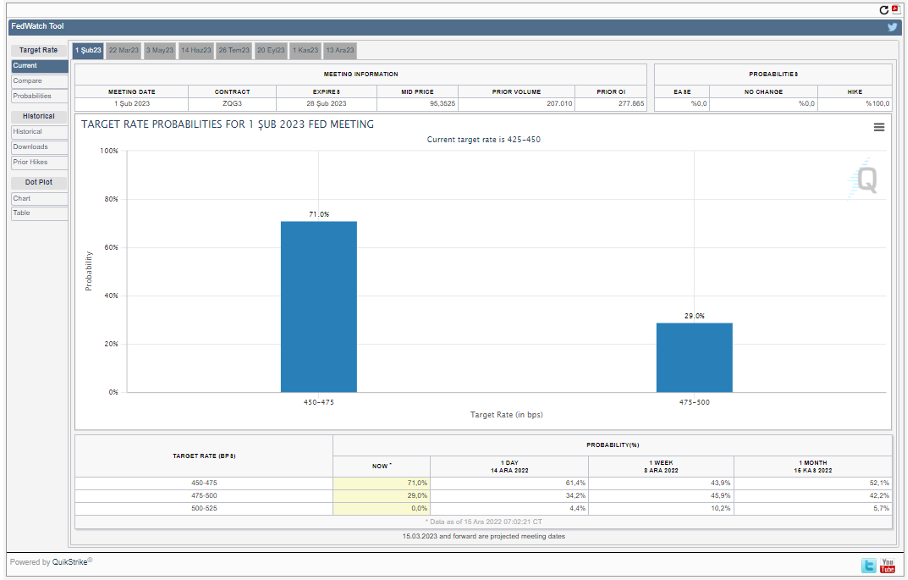The image size is (908, 580).
Task: Open Dot Plot Chart item
Action: pyautogui.click(x=39, y=199)
